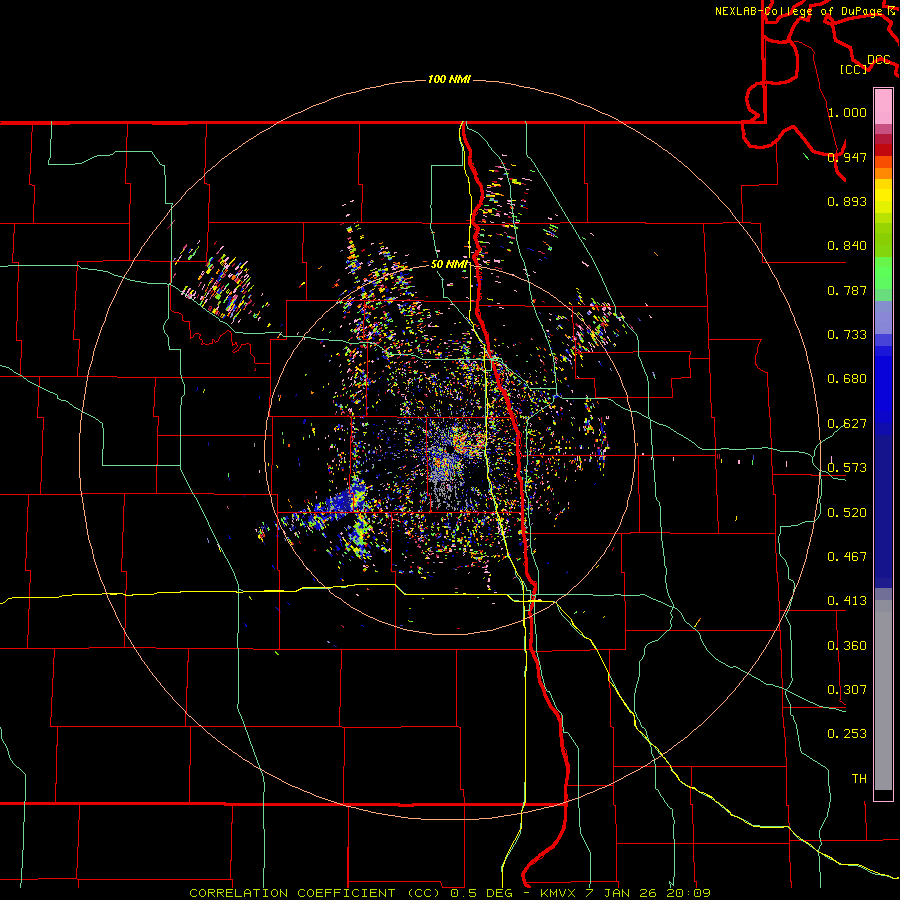This screenshot has height=900, width=900.
Task: Click the Correlation Coefficient KMVX caption
Action: 450,893
